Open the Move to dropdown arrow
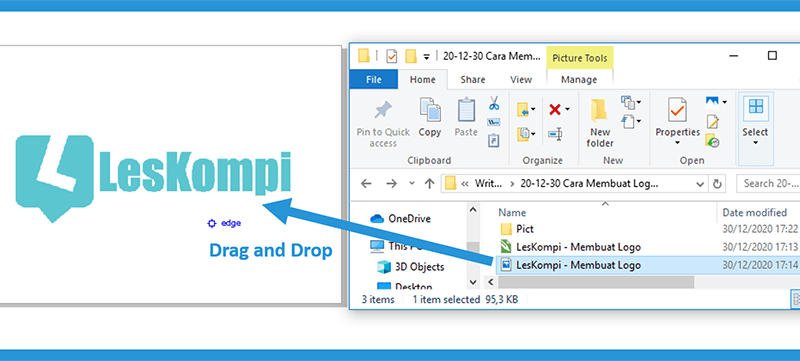This screenshot has width=800, height=361. [x=533, y=110]
